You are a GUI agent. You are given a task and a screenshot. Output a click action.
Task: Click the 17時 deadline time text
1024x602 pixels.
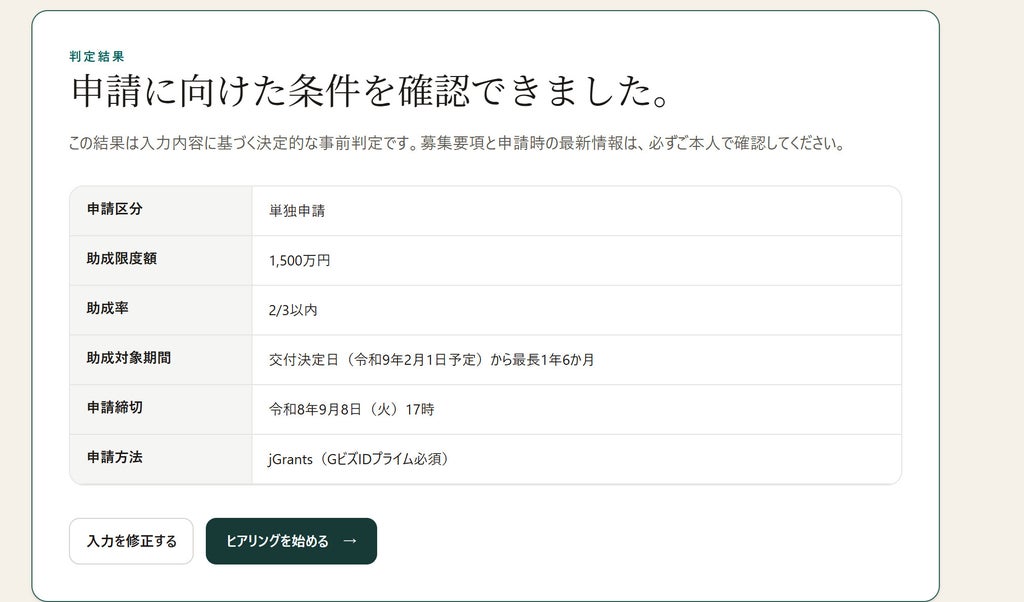[420, 409]
